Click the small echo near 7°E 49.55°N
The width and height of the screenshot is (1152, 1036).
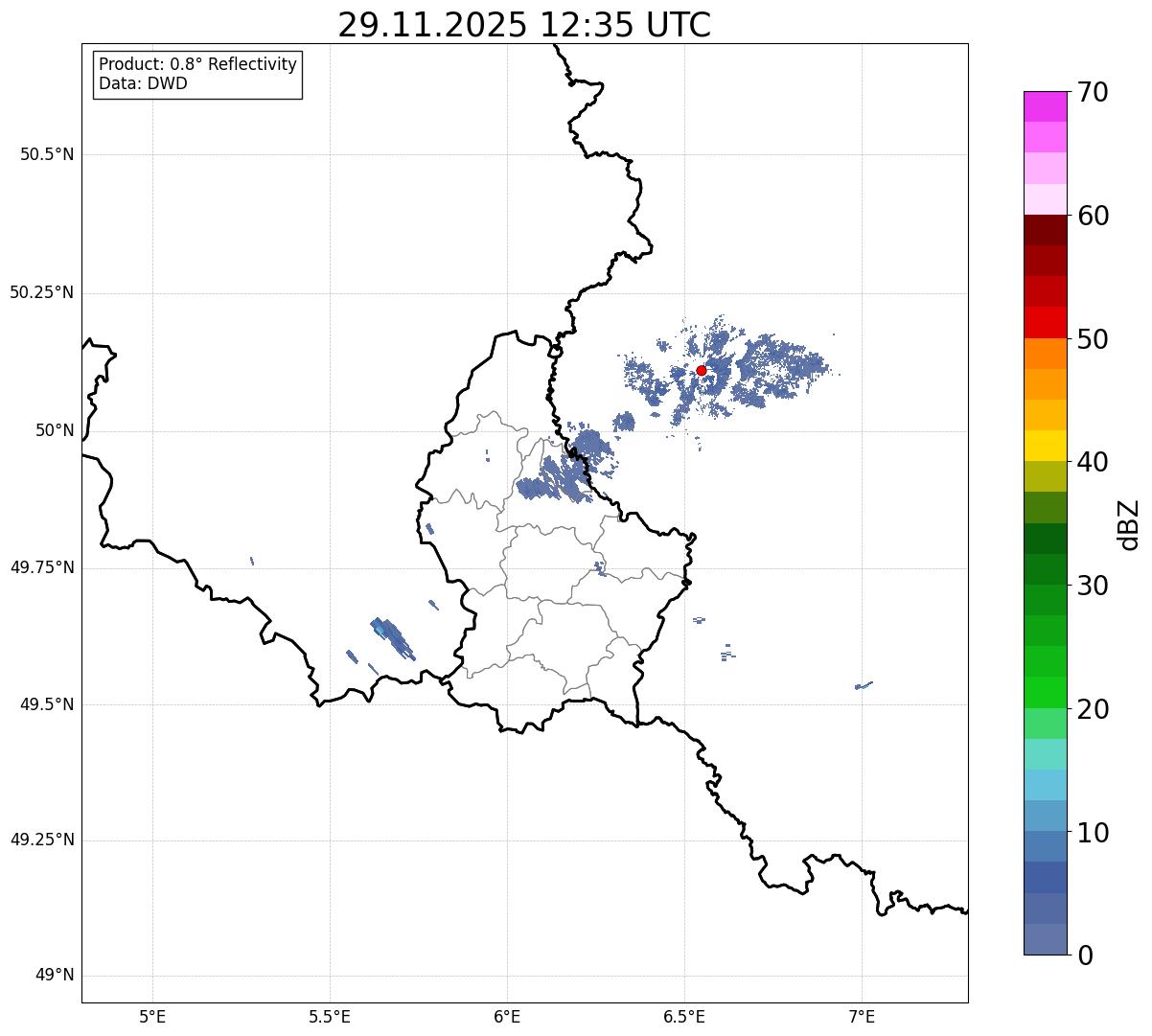(864, 685)
